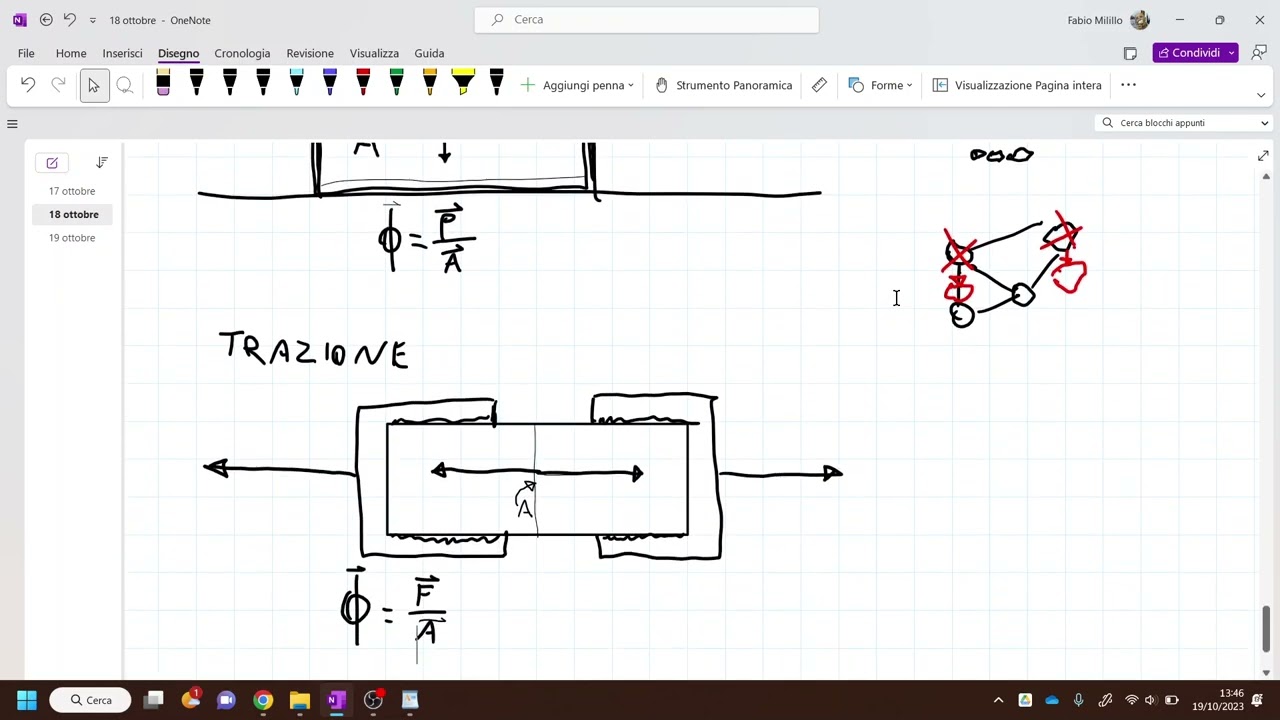The image size is (1280, 720).
Task: Expand the Aggiungi penna dropdown
Action: (630, 86)
